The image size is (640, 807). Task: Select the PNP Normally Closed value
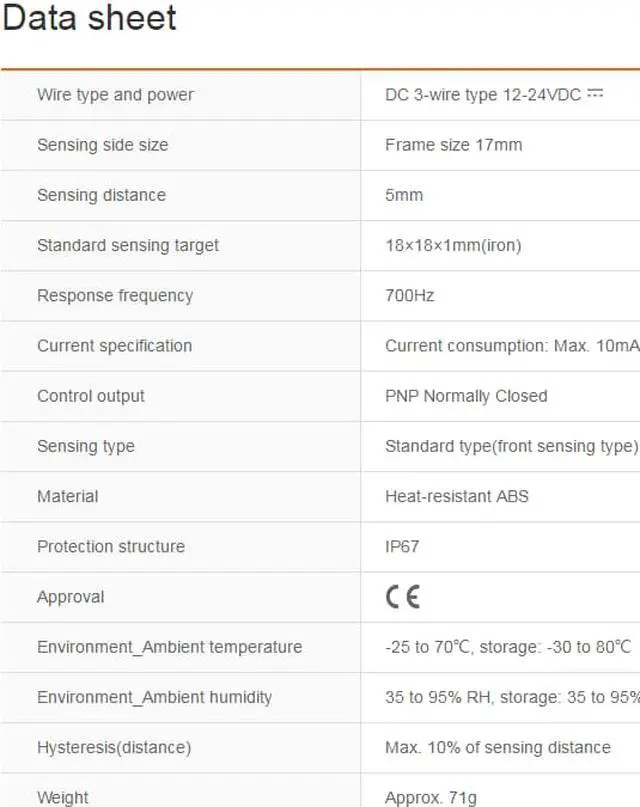tap(466, 396)
